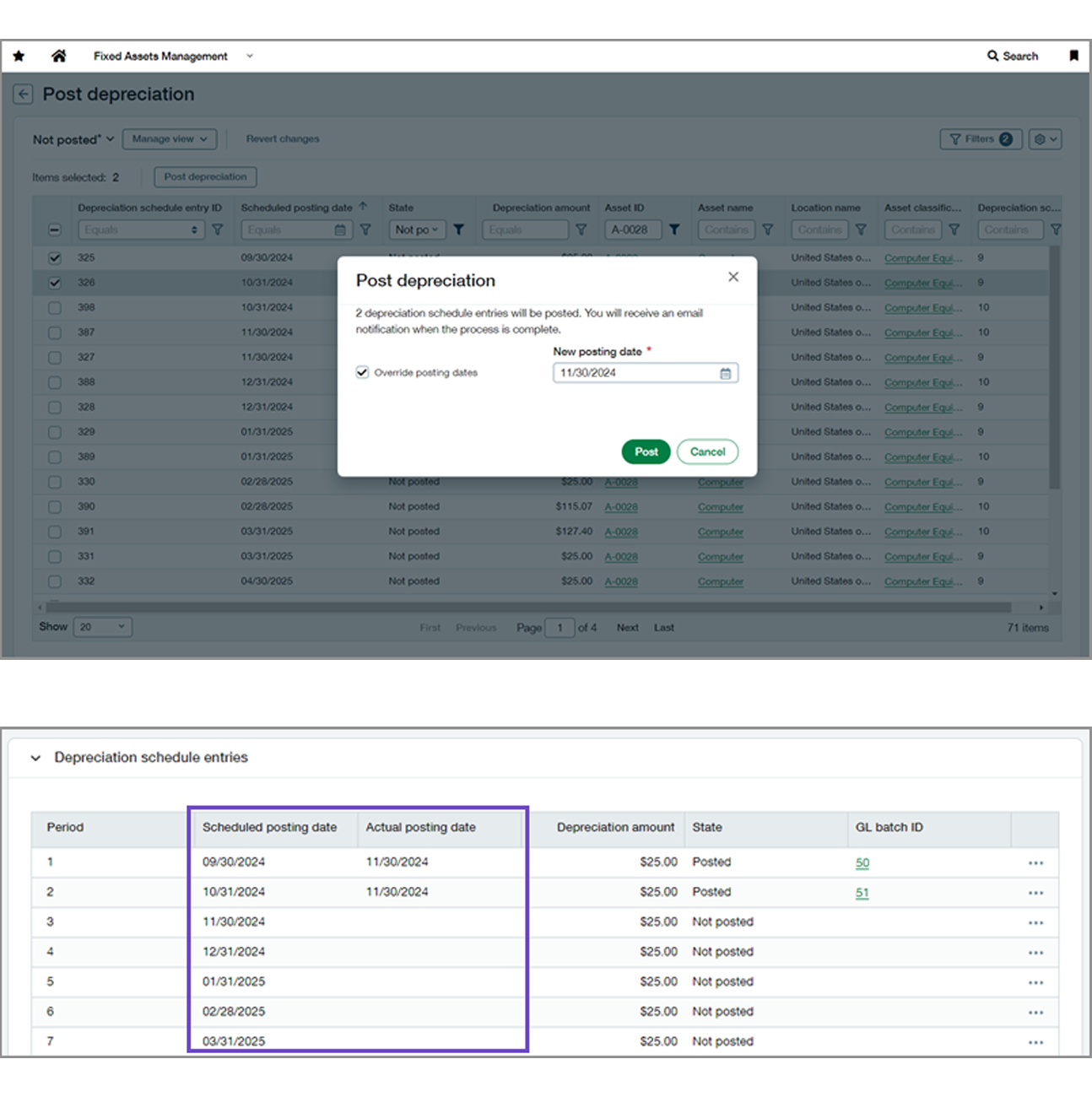
Task: Open the Fixed Assets Management dropdown
Action: click(250, 57)
